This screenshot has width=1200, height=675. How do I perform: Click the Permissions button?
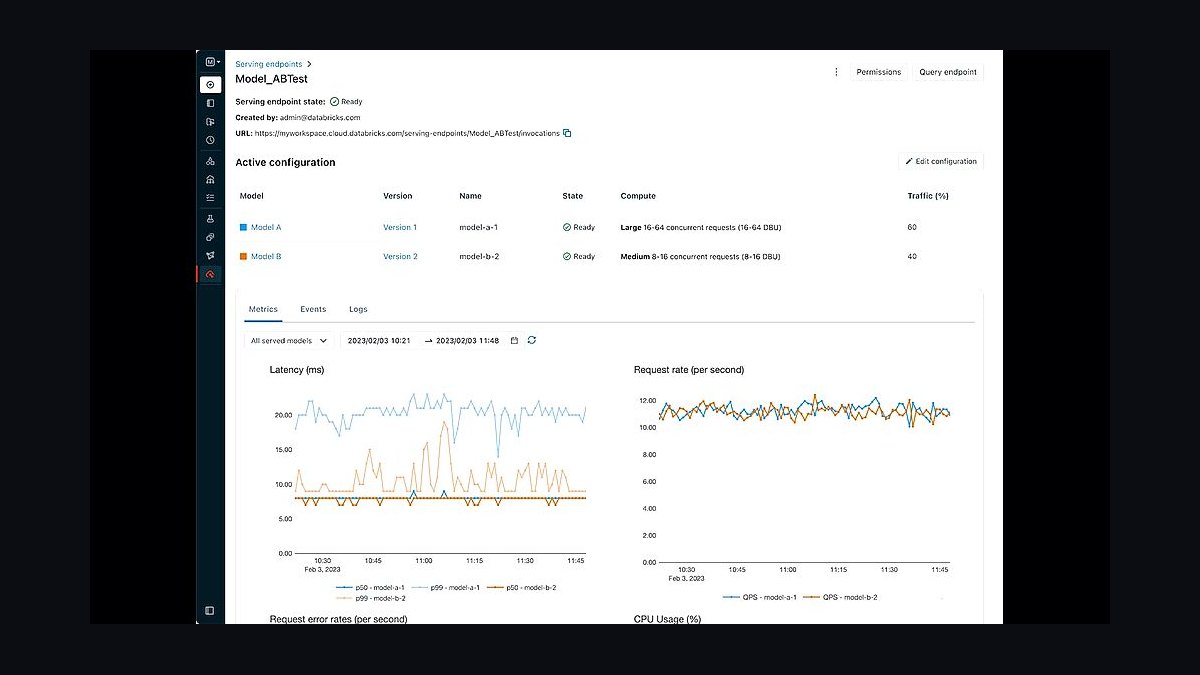[x=879, y=72]
